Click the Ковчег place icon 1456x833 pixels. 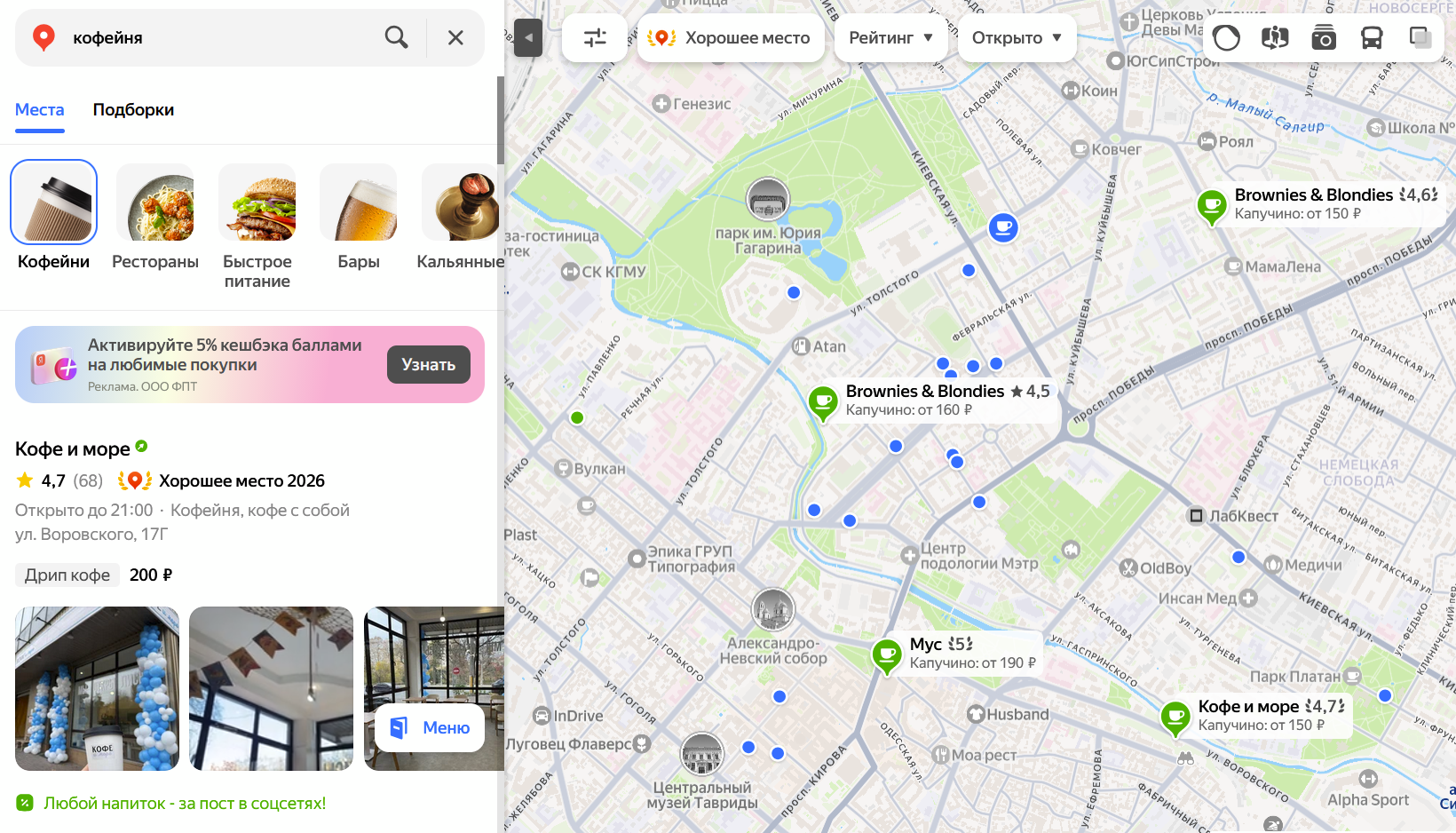(1080, 149)
